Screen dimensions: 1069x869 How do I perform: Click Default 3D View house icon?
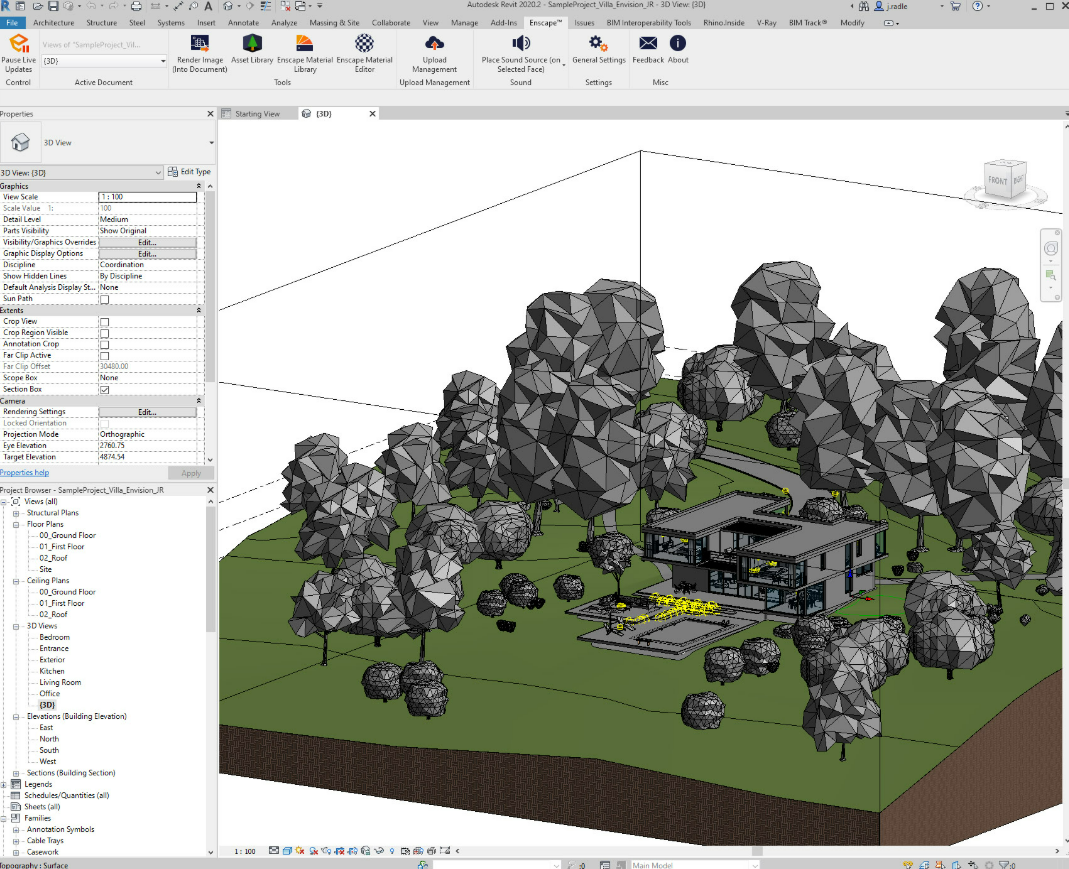[228, 6]
